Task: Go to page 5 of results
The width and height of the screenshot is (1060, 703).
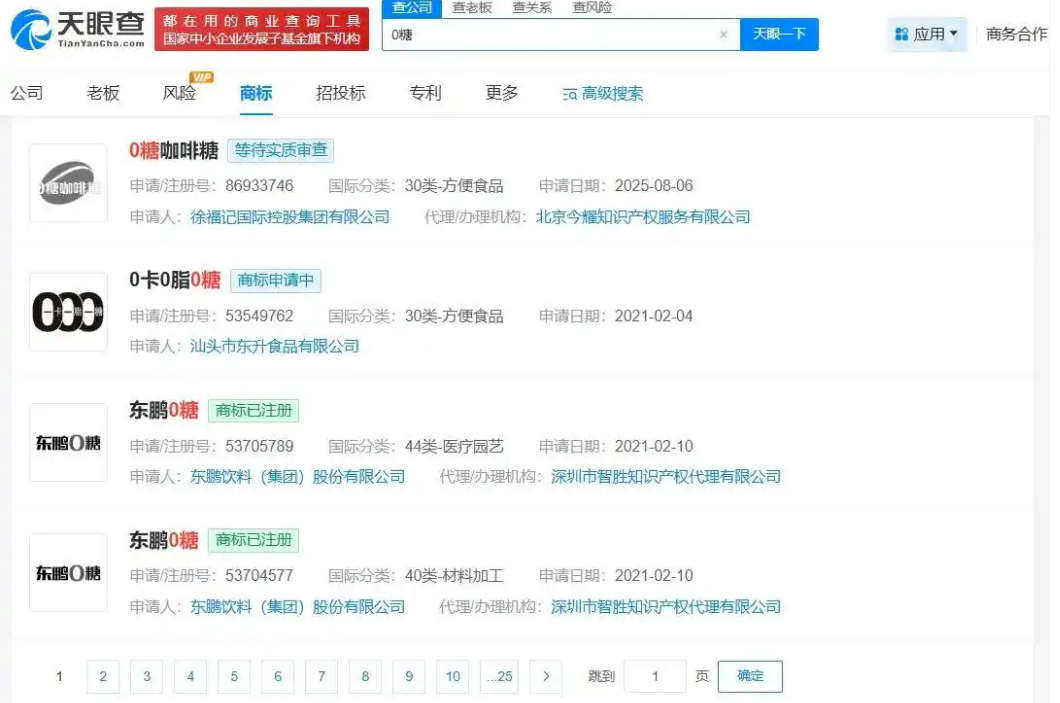Action: click(234, 677)
